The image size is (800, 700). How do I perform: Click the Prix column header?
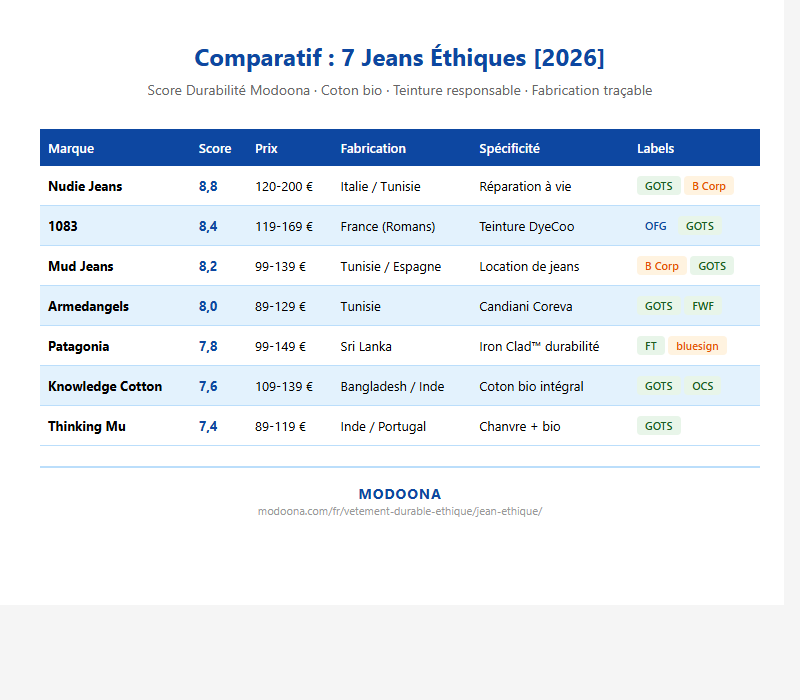click(x=266, y=148)
